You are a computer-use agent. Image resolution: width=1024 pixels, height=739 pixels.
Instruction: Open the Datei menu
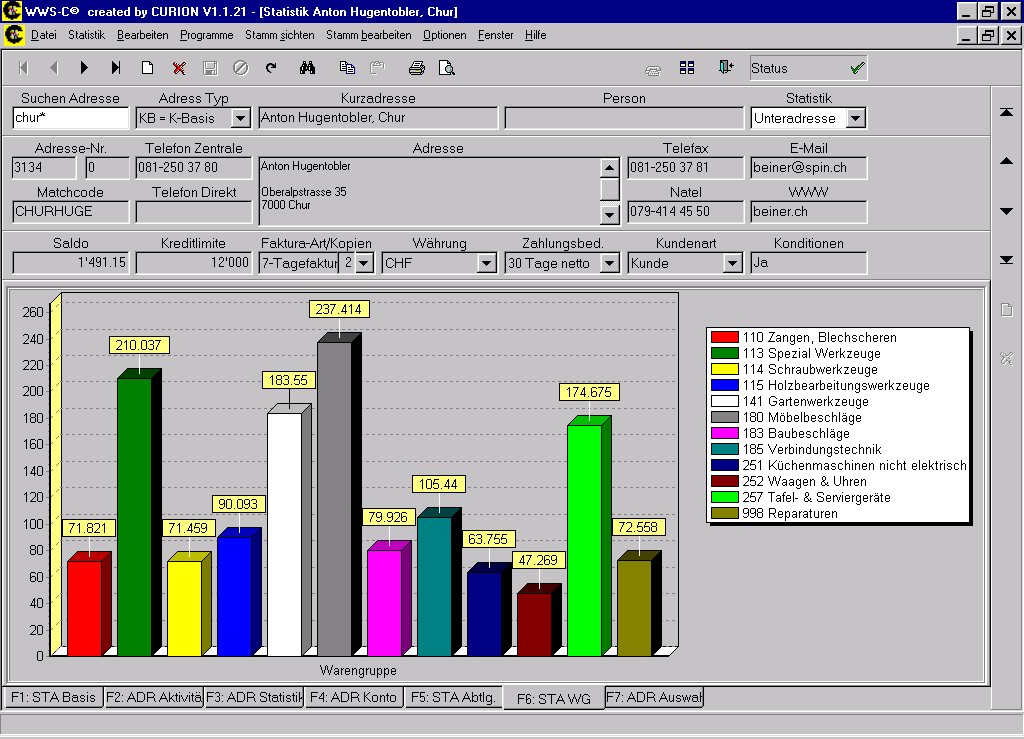[x=44, y=35]
